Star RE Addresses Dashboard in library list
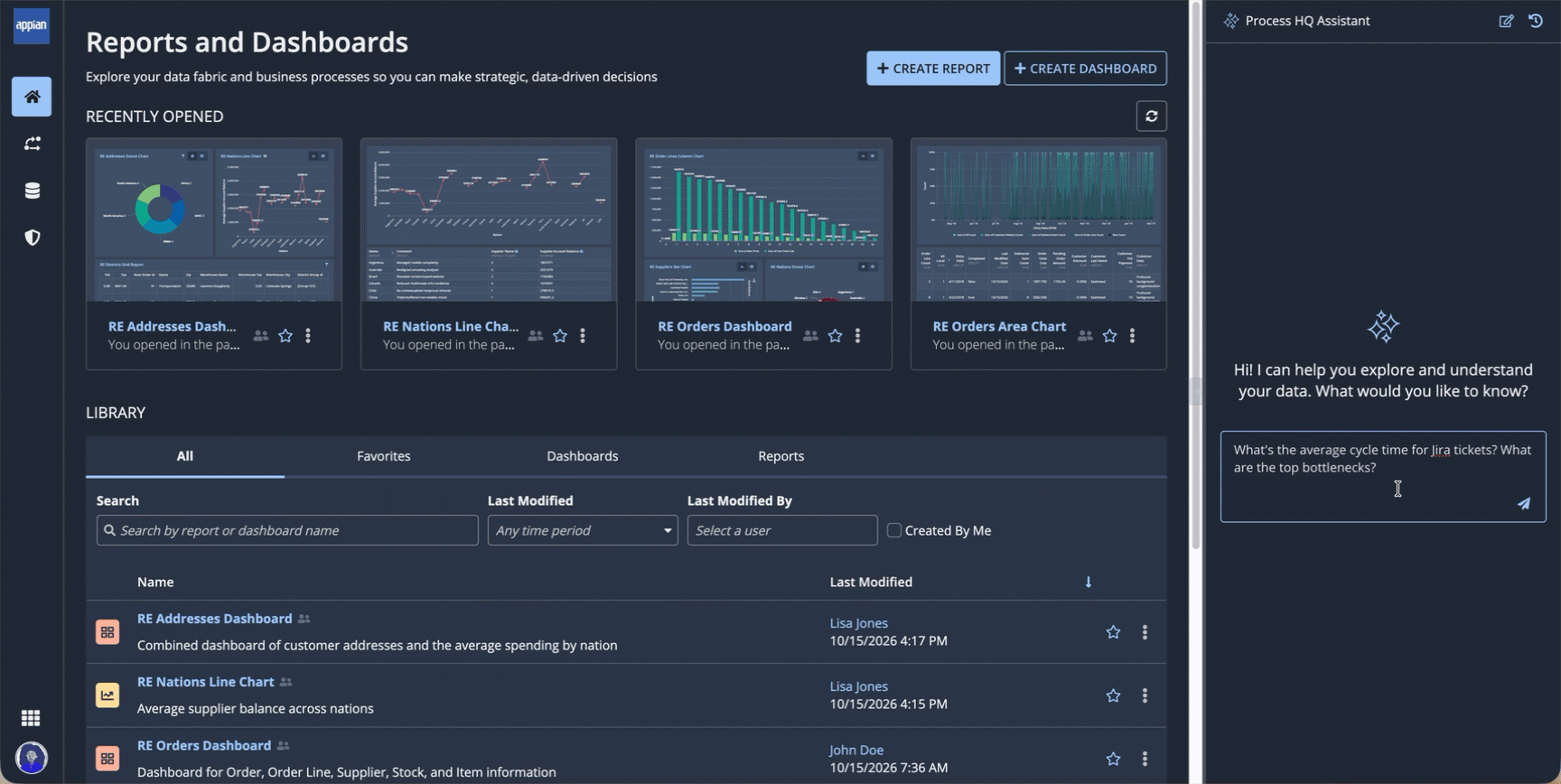Screen dimensions: 1561x784 click(x=1113, y=632)
